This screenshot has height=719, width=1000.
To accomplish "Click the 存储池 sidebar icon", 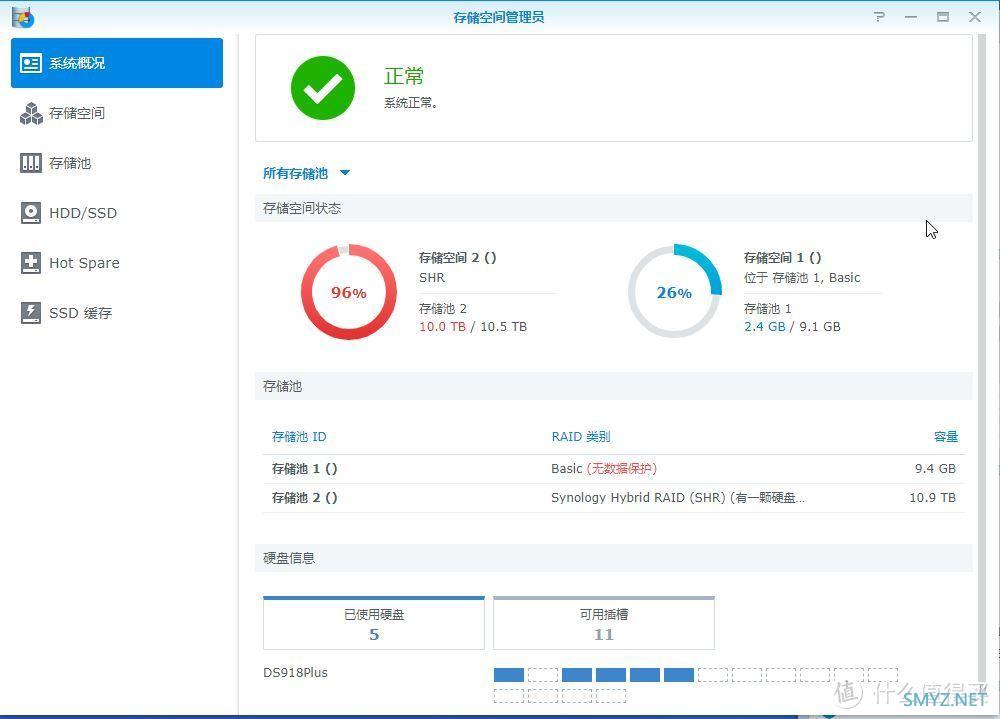I will 31,163.
